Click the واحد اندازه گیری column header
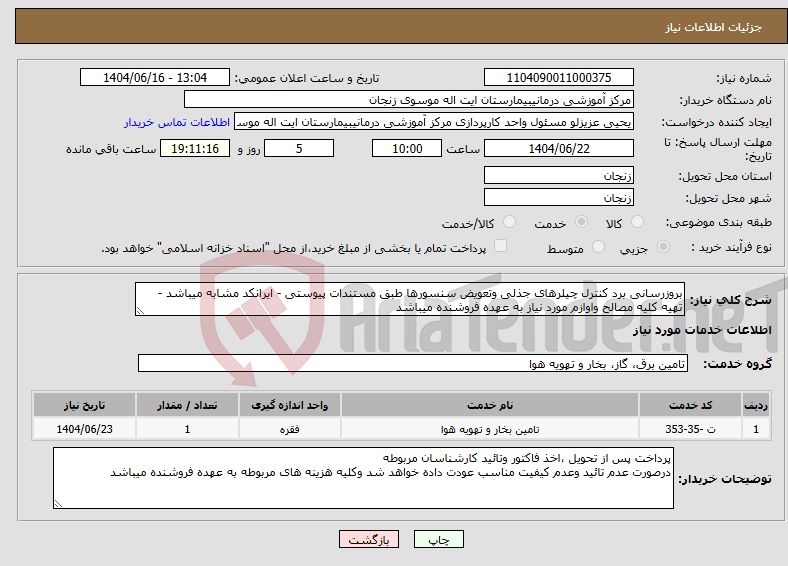Image resolution: width=788 pixels, height=566 pixels. [289, 405]
